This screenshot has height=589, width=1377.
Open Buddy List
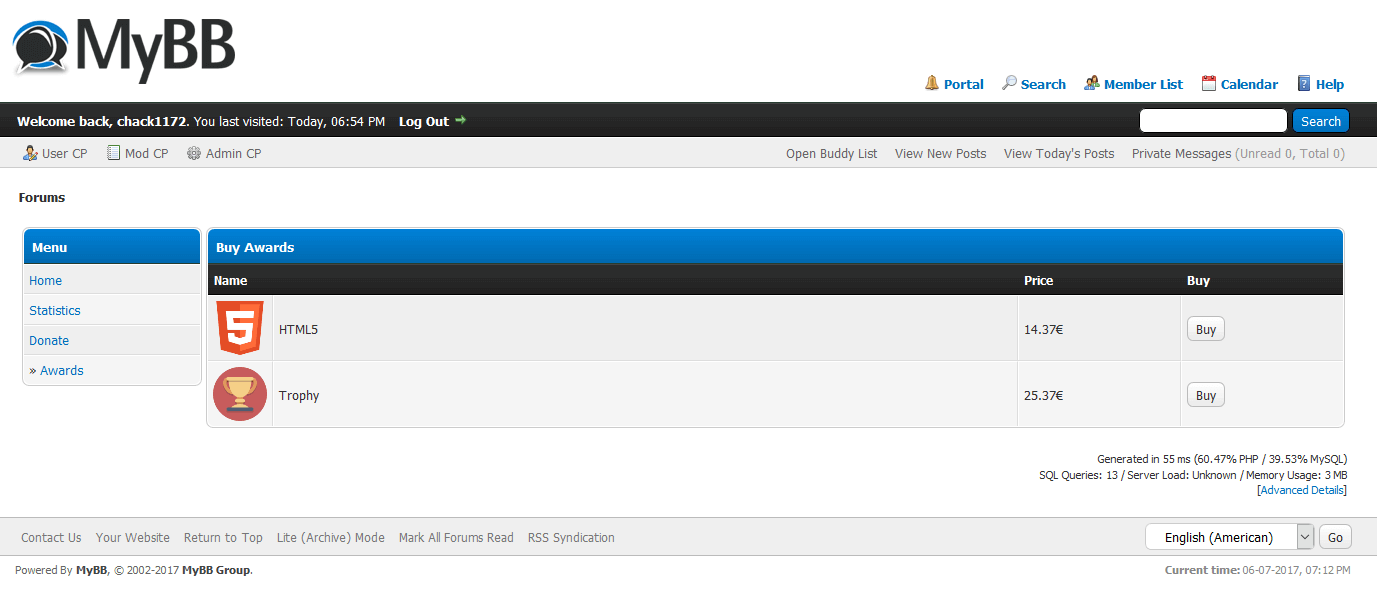[x=831, y=153]
